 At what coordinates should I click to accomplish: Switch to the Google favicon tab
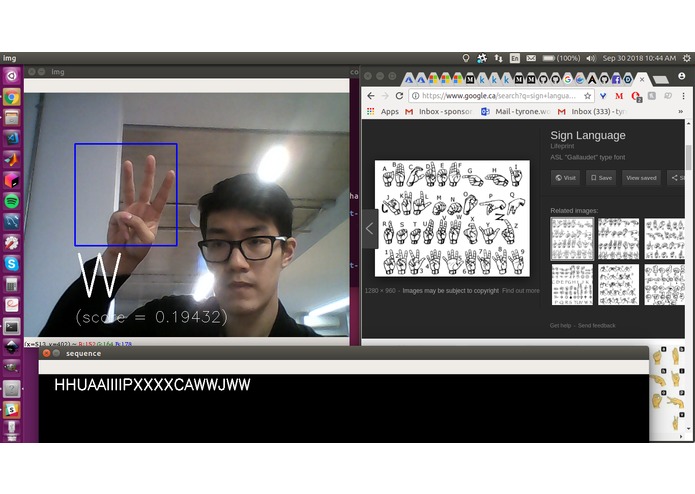pyautogui.click(x=567, y=80)
